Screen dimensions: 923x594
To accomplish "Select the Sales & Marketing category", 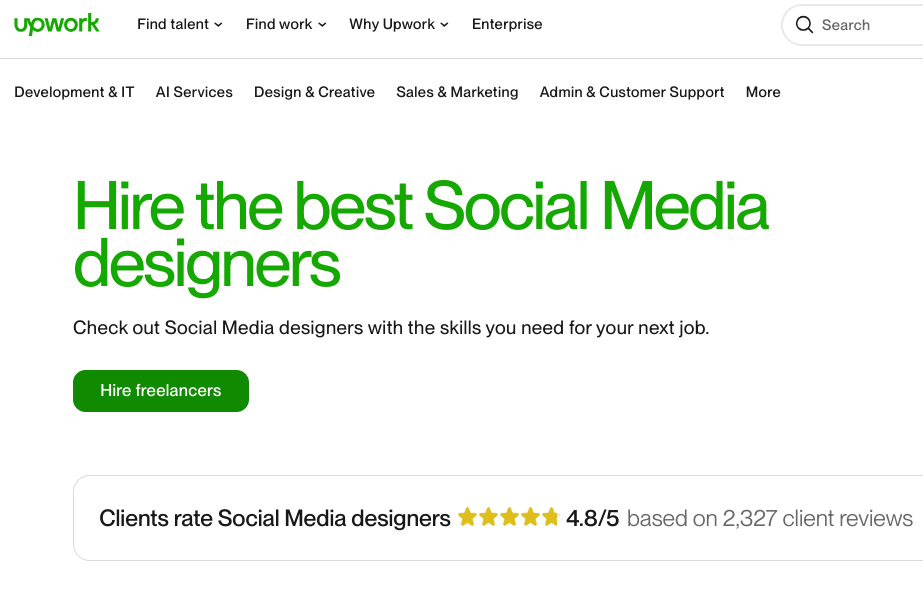I will pyautogui.click(x=457, y=92).
